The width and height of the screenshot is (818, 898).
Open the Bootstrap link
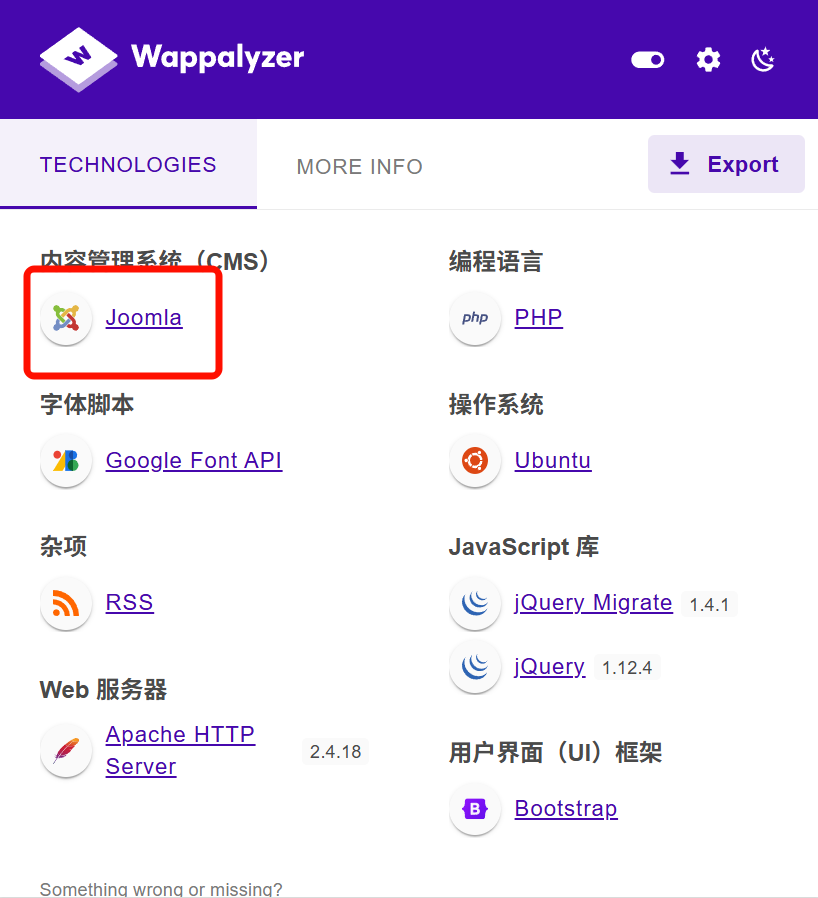point(566,809)
